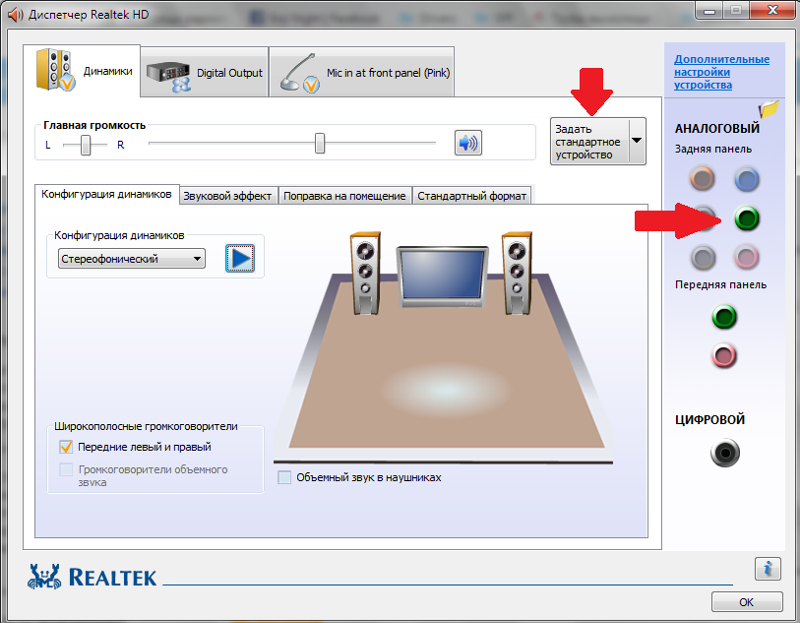Click the orange rear panel jack
Image resolution: width=800 pixels, height=623 pixels.
pyautogui.click(x=702, y=179)
